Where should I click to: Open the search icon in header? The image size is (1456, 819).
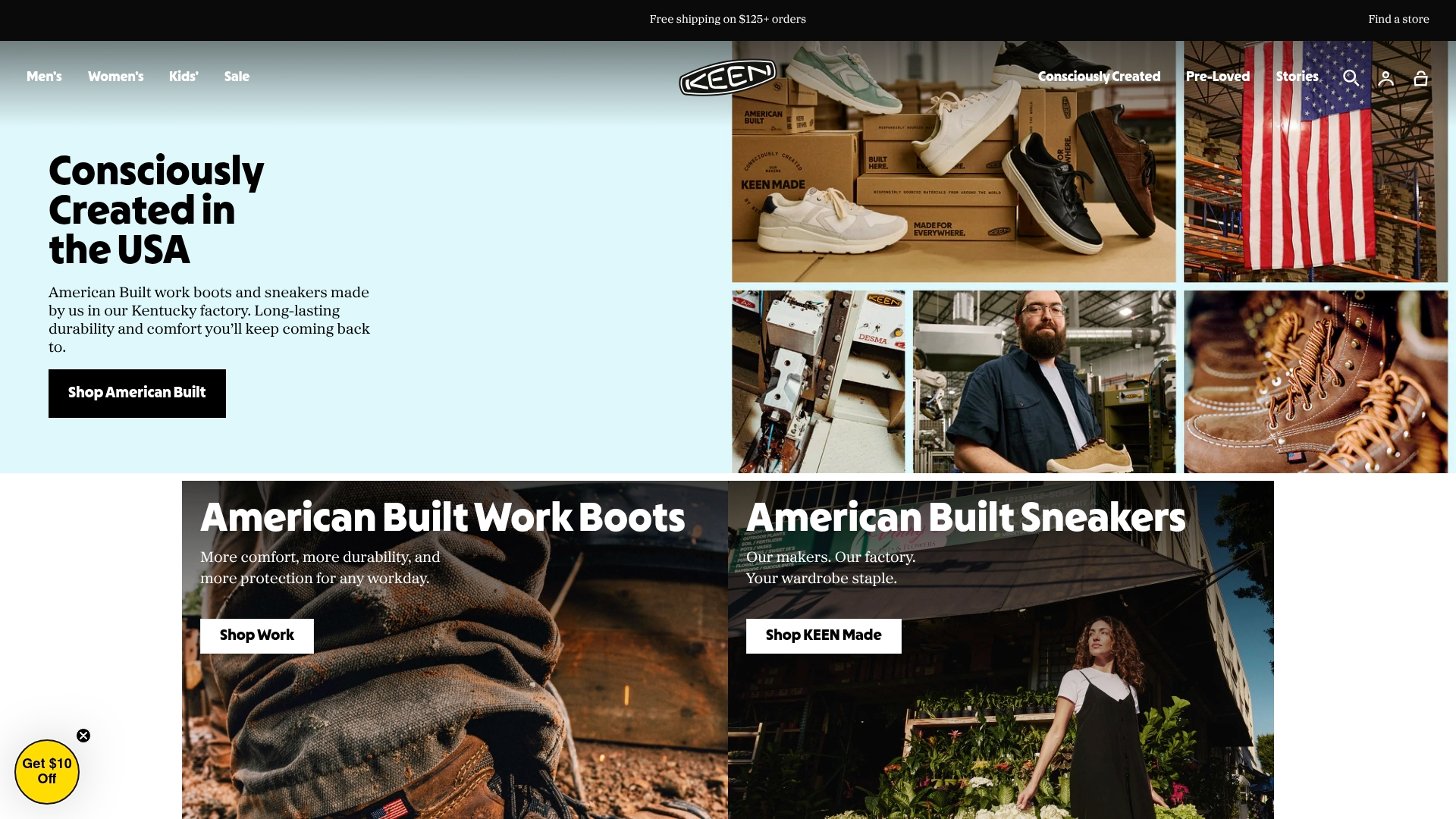point(1351,77)
